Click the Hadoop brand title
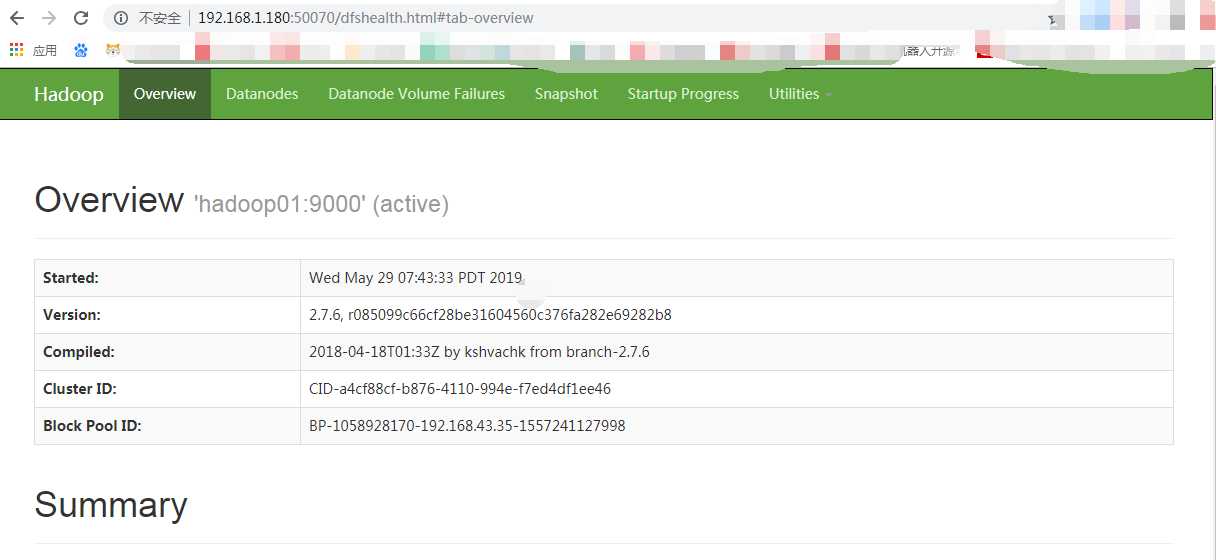This screenshot has width=1216, height=560. (68, 94)
